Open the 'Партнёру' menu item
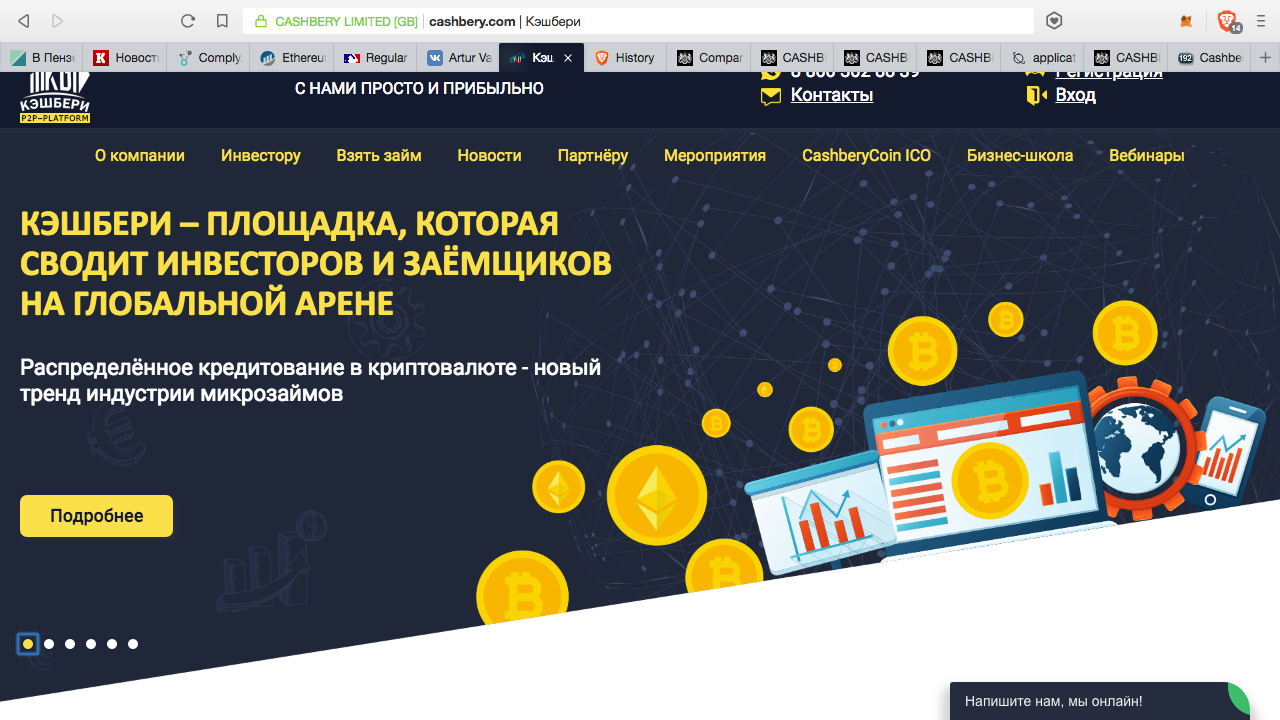Viewport: 1280px width, 720px height. [593, 155]
